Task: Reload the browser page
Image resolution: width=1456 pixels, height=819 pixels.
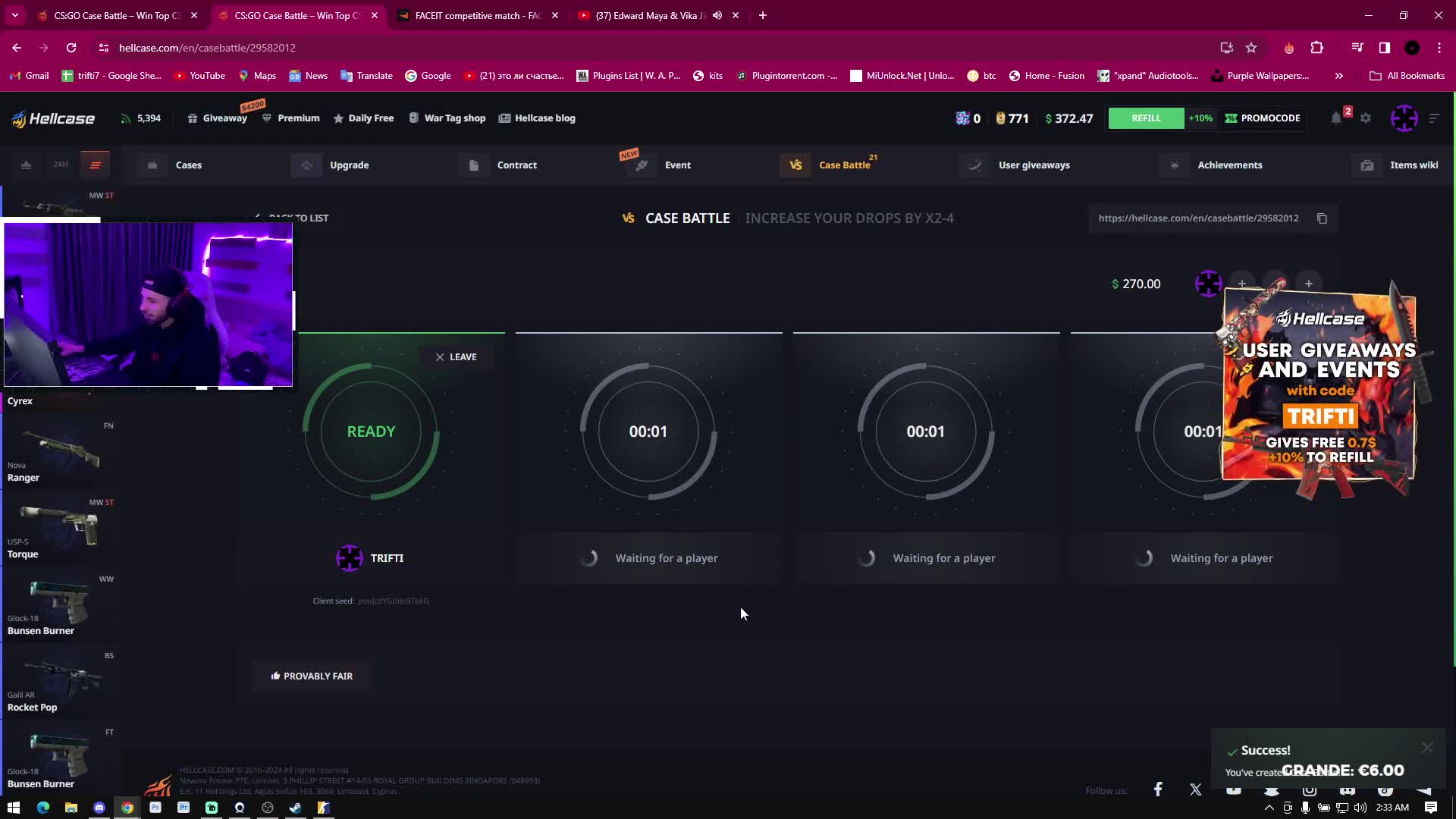Action: [x=71, y=48]
